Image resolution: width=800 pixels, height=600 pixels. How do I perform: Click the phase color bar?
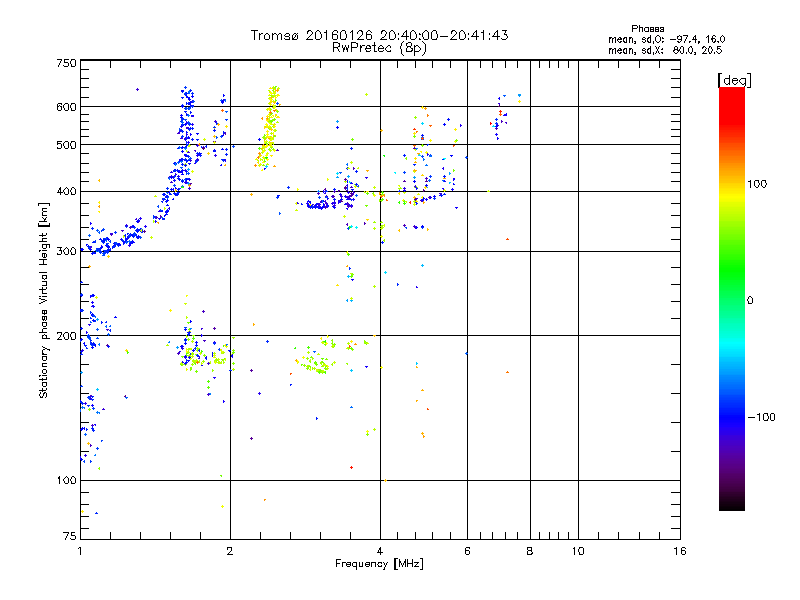click(732, 299)
